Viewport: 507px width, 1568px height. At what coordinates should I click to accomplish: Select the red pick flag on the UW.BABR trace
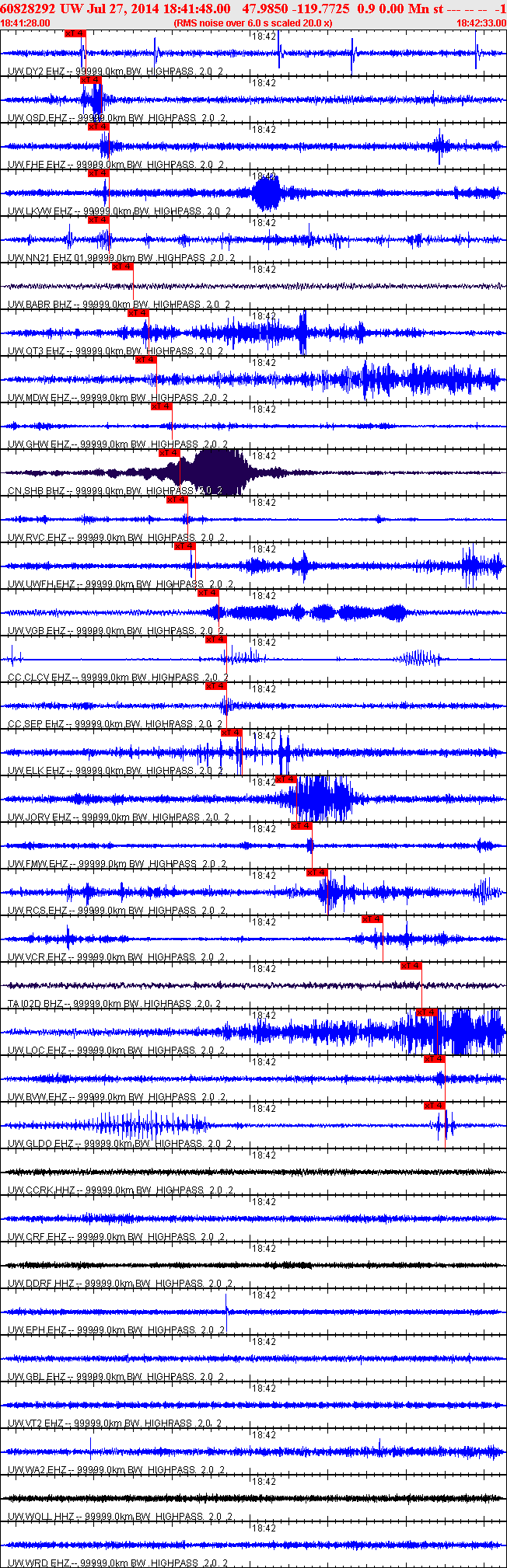(123, 267)
